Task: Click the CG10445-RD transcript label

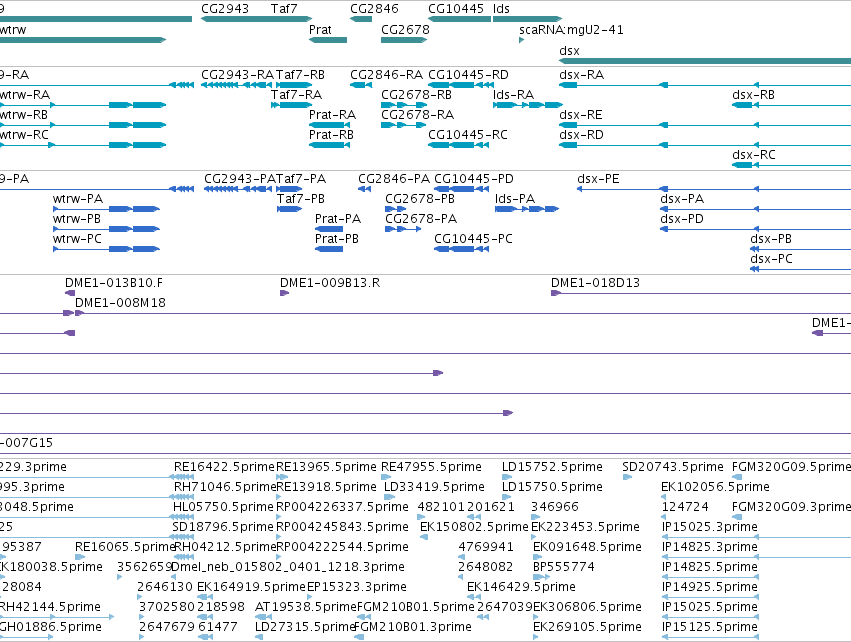Action: 468,74
